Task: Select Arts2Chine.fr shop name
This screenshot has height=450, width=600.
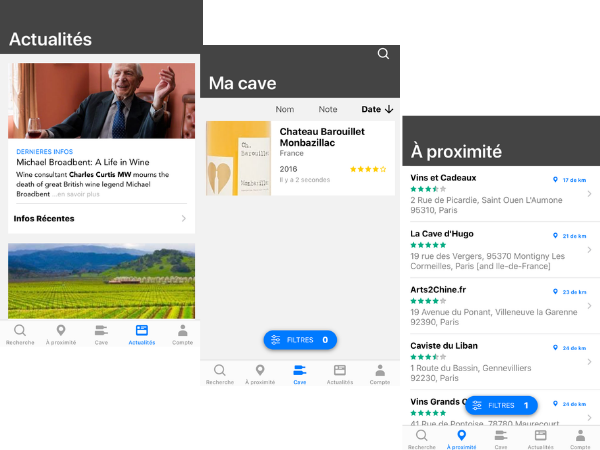Action: click(x=438, y=290)
